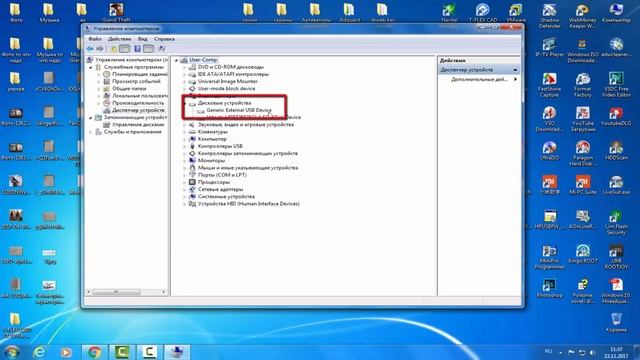Open the Вид menu
Screen dimensions: 640x360
tap(142, 39)
